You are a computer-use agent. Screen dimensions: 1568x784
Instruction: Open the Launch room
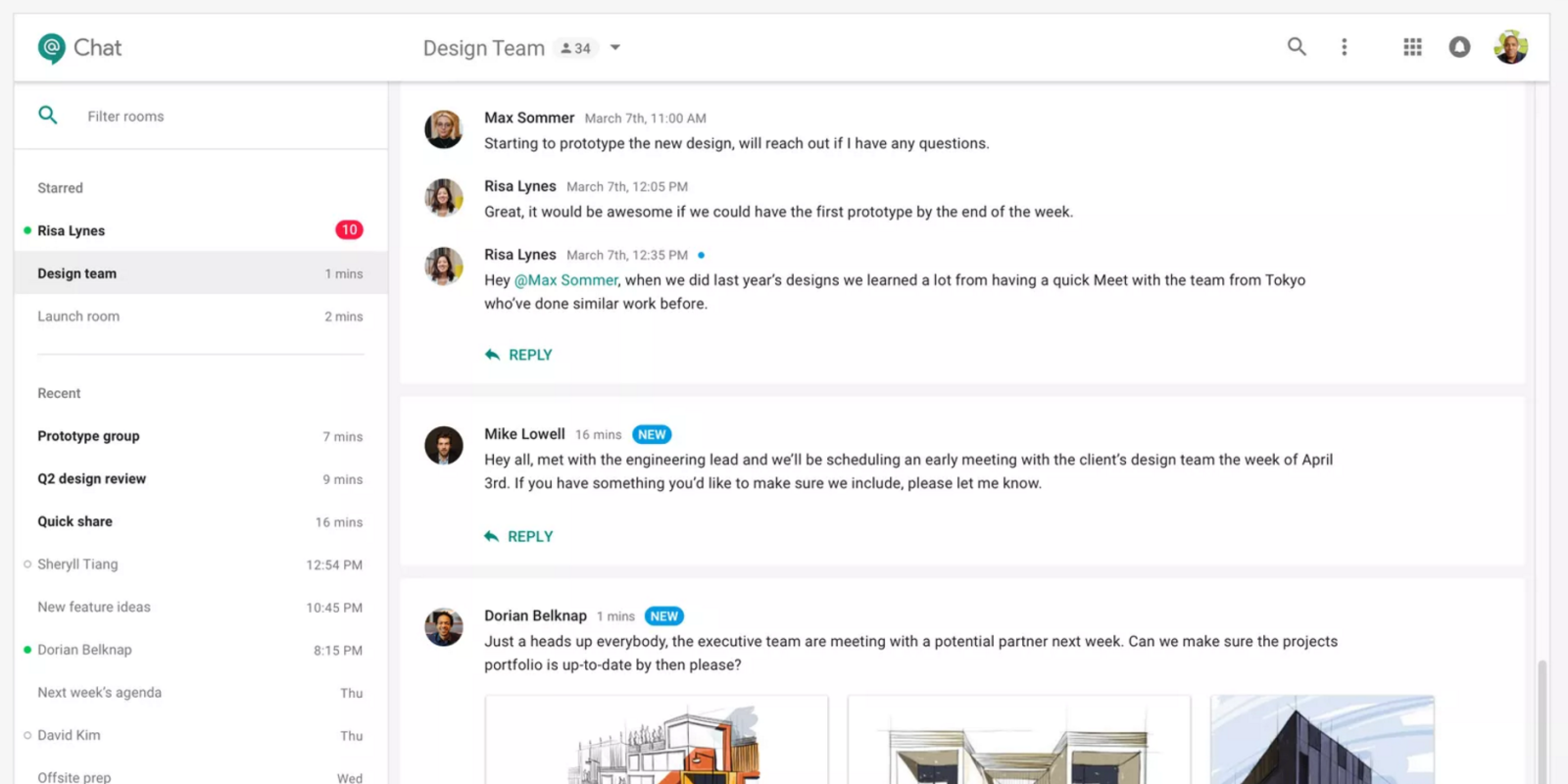[x=201, y=317]
